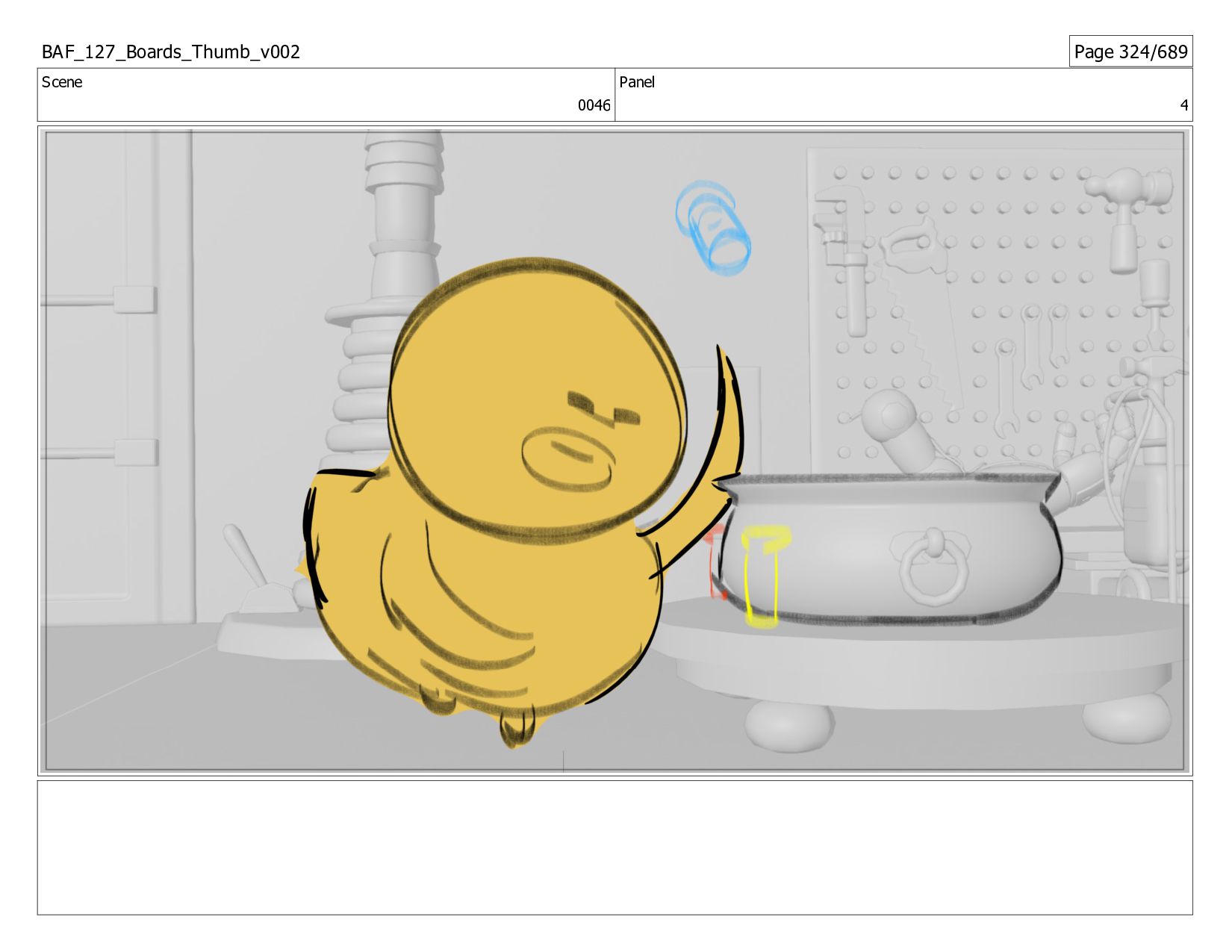Select the scene number 0046
The image size is (1232, 952).
(594, 105)
